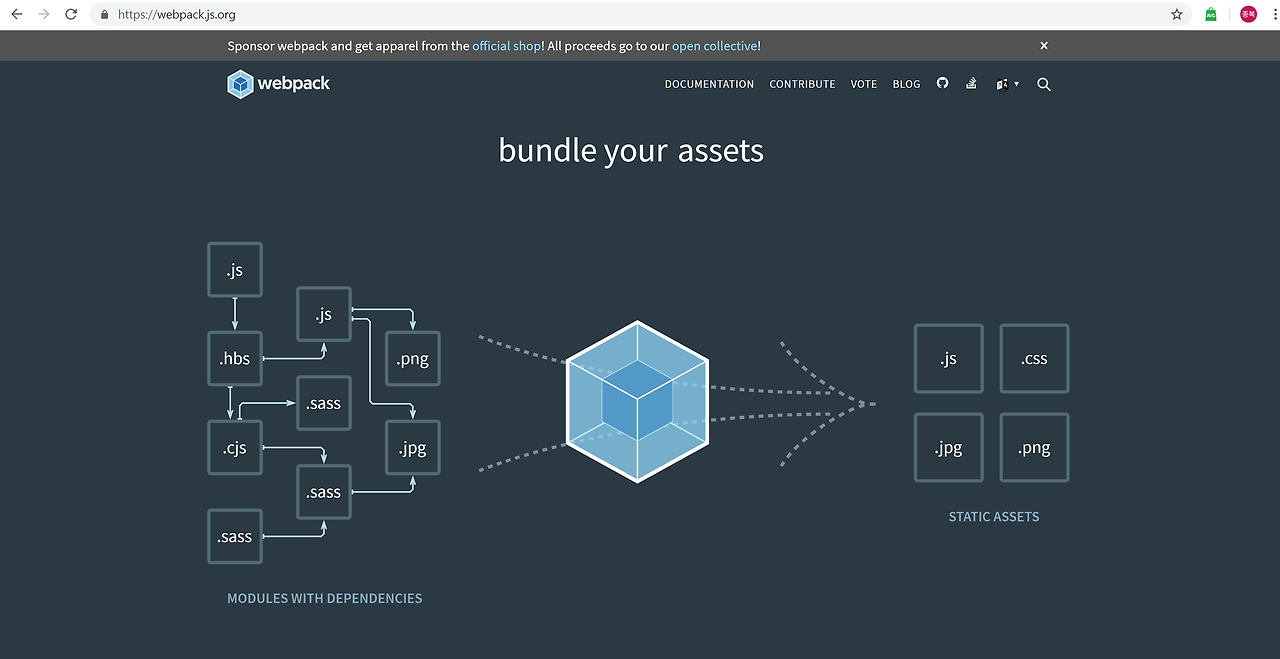This screenshot has height=659, width=1280.
Task: Reload the webpack page
Action: (71, 14)
